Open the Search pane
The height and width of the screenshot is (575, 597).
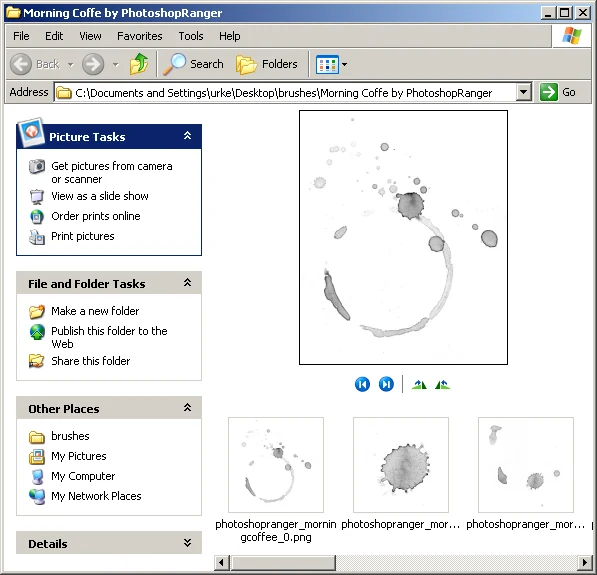coord(193,64)
